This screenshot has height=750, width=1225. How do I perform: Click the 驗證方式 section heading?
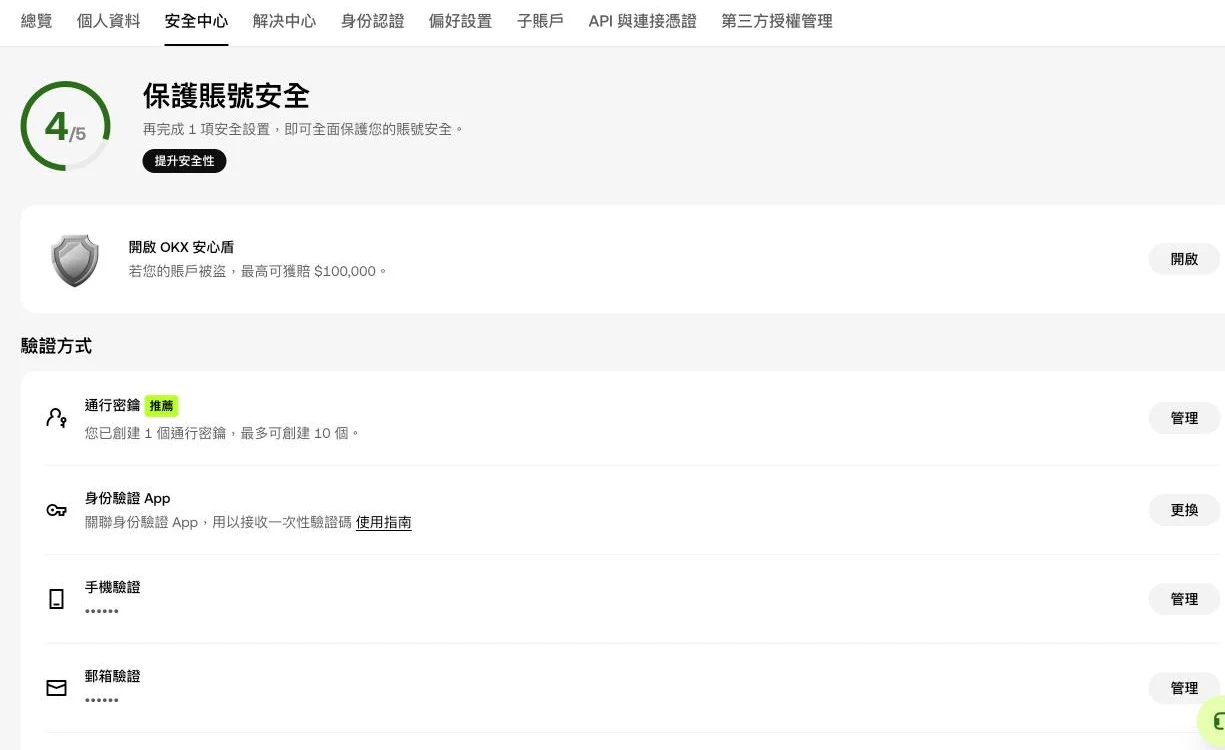(57, 346)
